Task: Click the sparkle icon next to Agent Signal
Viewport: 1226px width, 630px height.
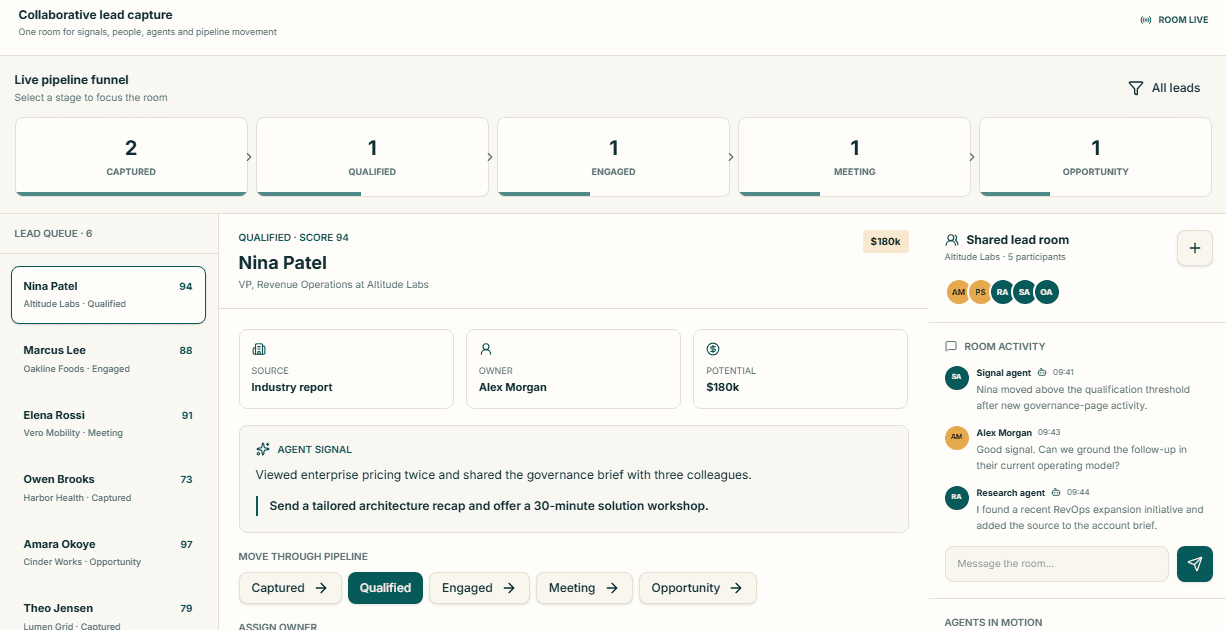Action: point(263,449)
